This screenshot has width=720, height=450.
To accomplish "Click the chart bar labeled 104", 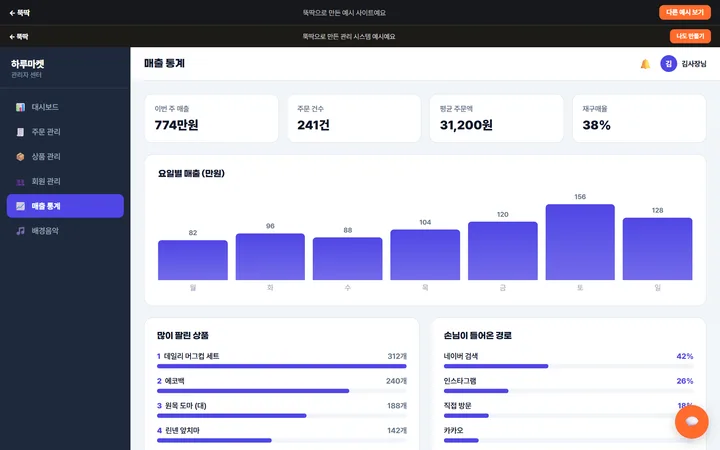I will click(x=425, y=255).
